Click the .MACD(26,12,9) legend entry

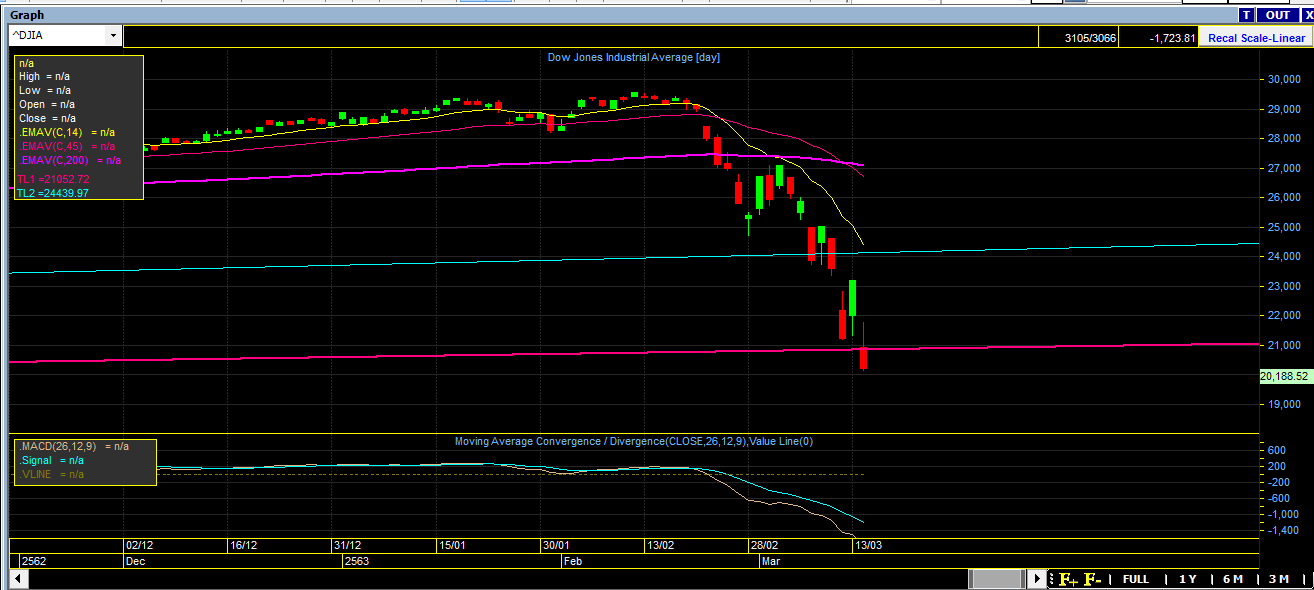[74, 446]
